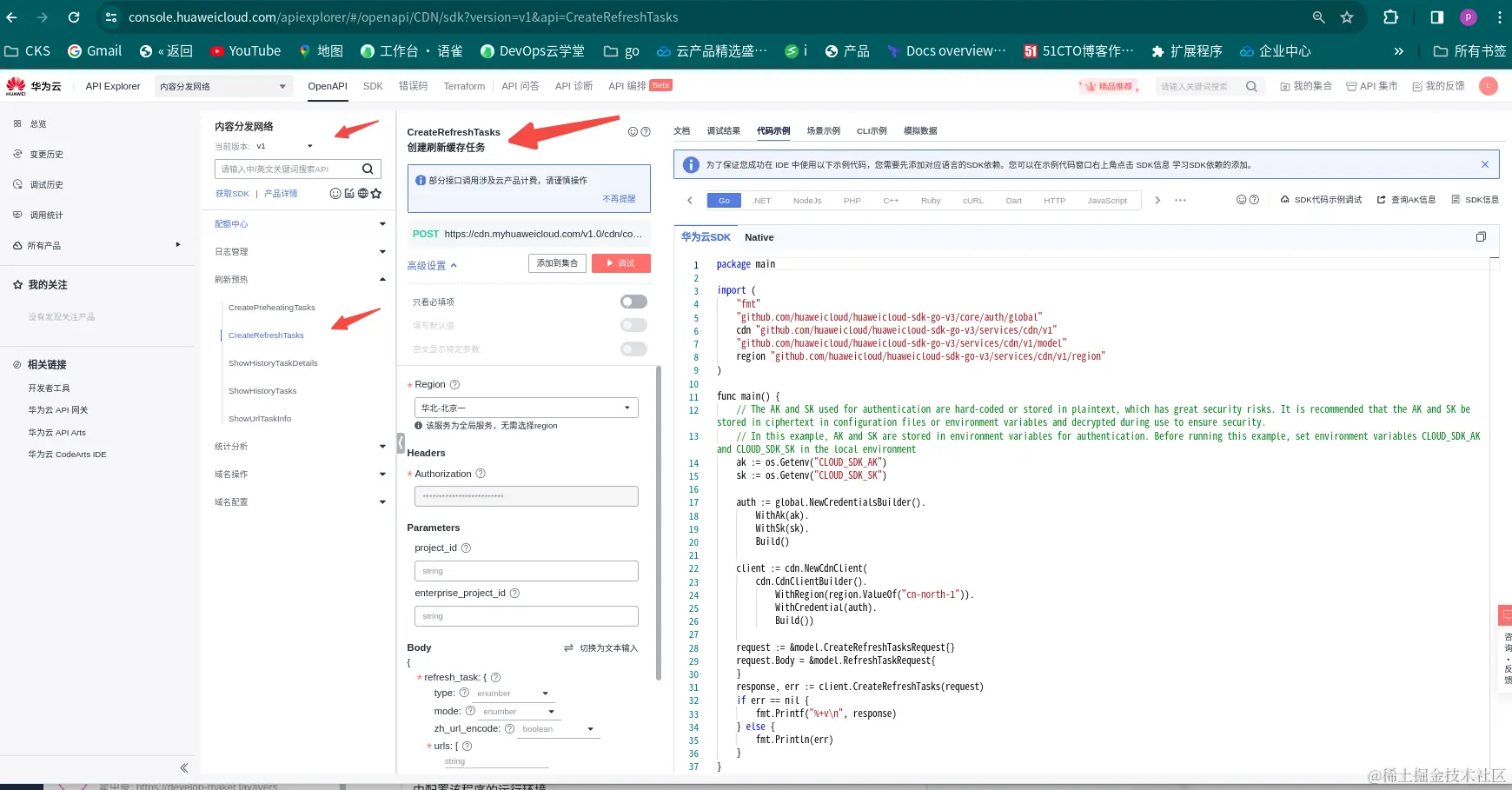Click the parameter panel vertical scrollbar
The width and height of the screenshot is (1512, 790).
point(659,521)
